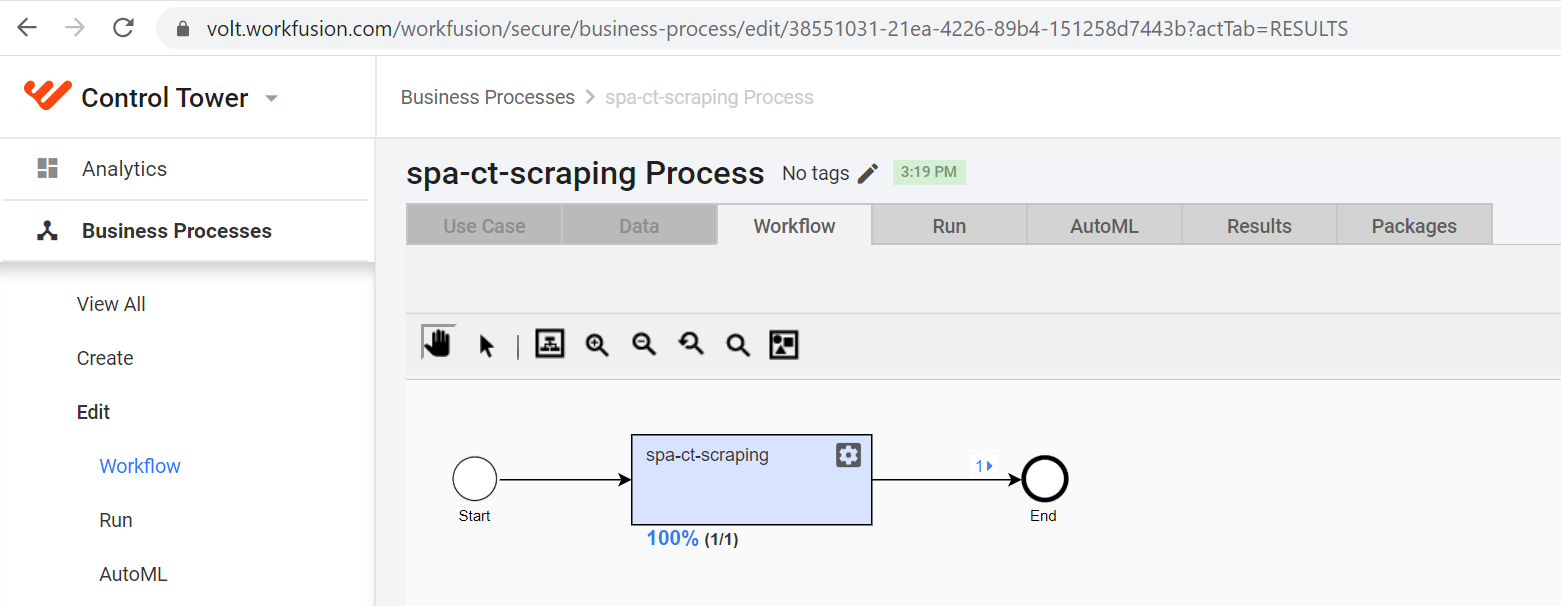Select the hand pan tool
The width and height of the screenshot is (1561, 606).
pos(438,343)
